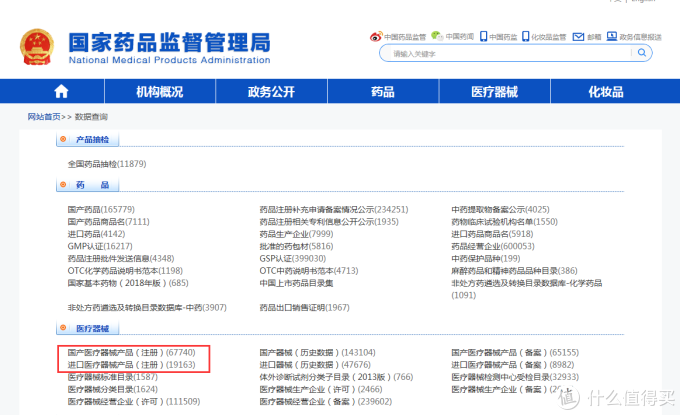Click the search magnifier icon
Screen dimensions: 680x415
(642, 53)
